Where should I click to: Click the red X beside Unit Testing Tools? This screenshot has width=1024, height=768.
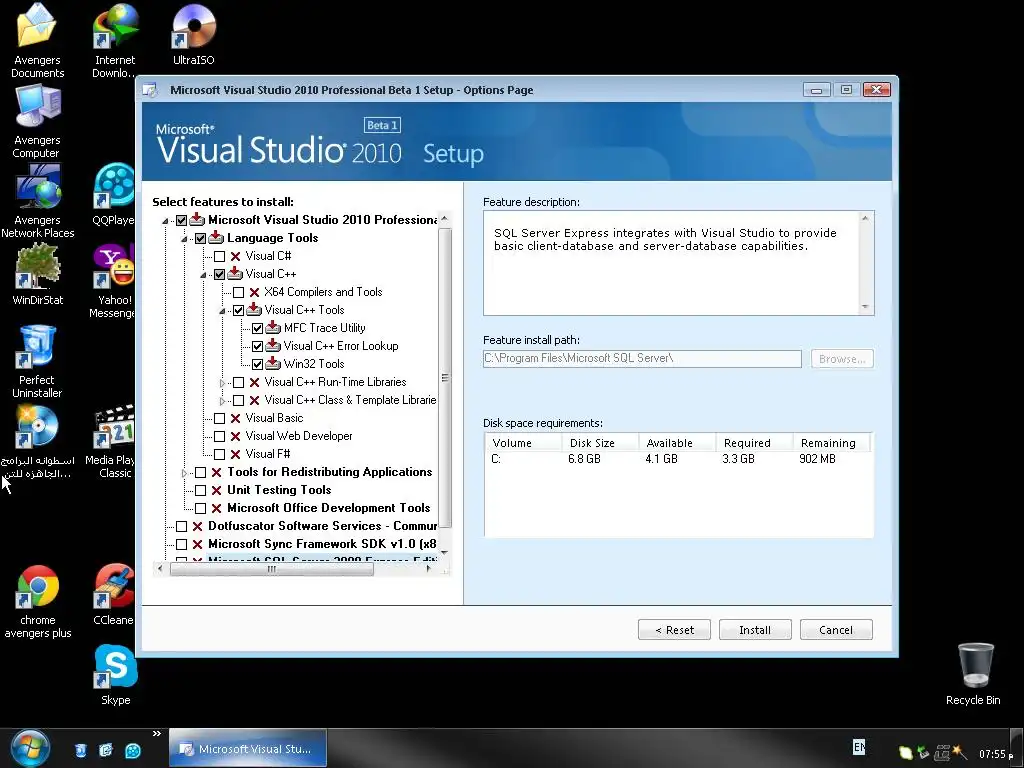coord(217,490)
